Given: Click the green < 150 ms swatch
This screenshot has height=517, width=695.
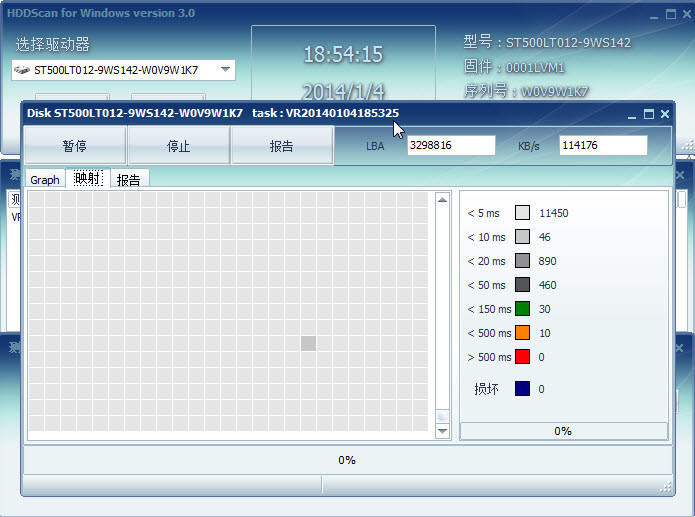Looking at the screenshot, I should pos(523,309).
